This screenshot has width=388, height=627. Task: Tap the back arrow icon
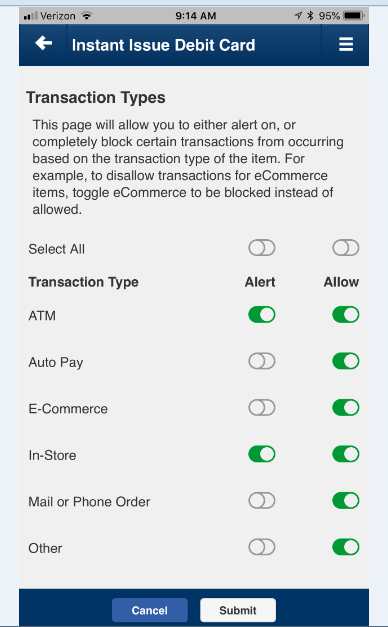click(44, 43)
